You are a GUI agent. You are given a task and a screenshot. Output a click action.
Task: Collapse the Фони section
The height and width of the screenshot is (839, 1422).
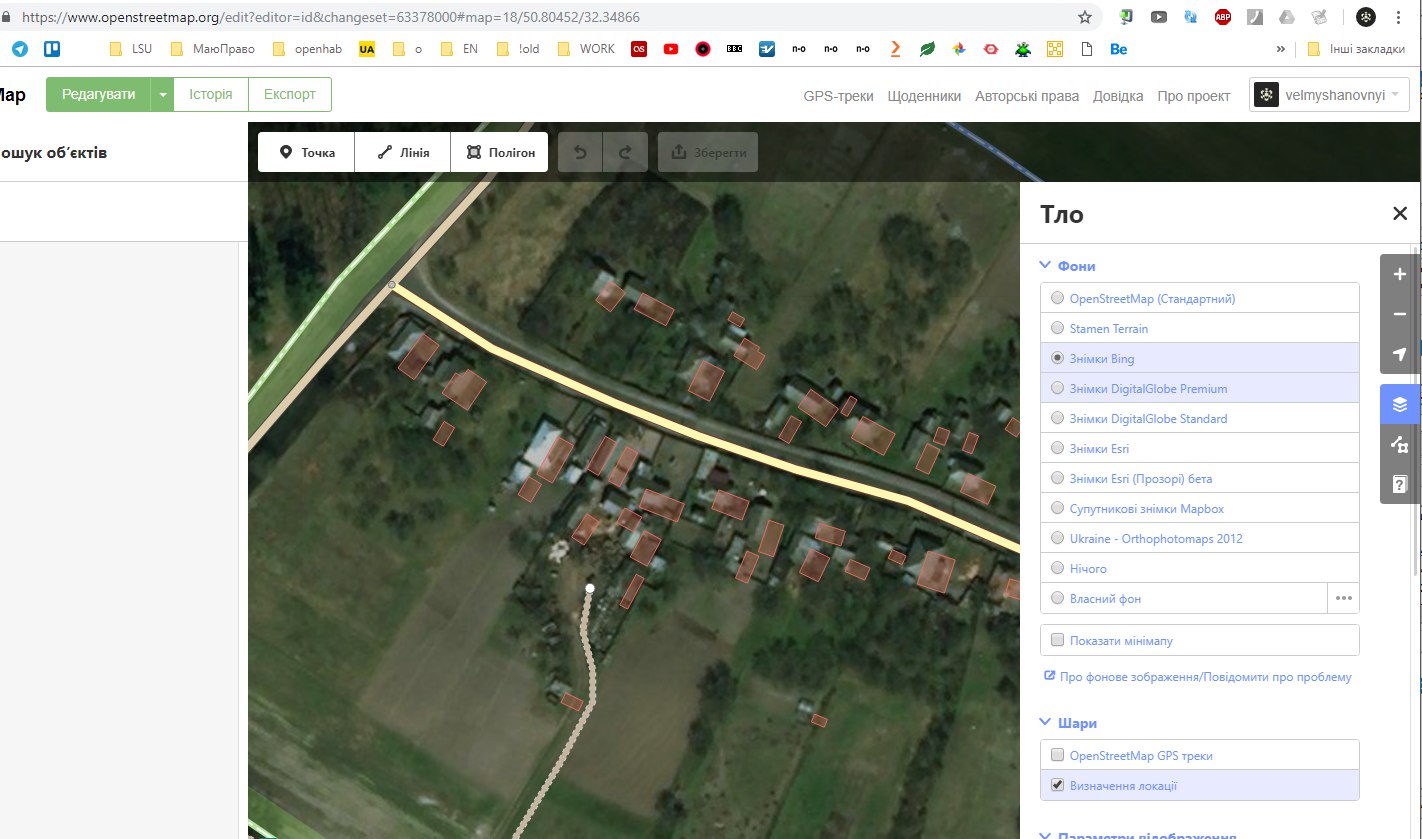[1068, 266]
